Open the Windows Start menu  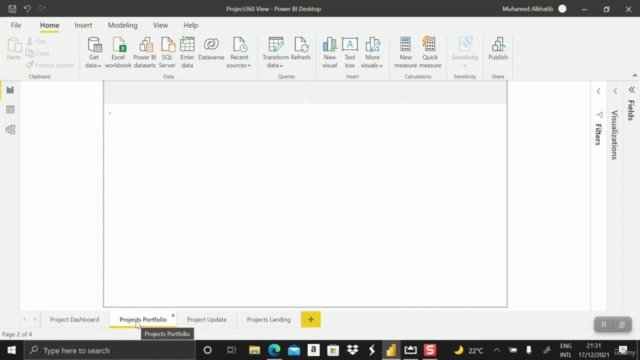coord(11,350)
